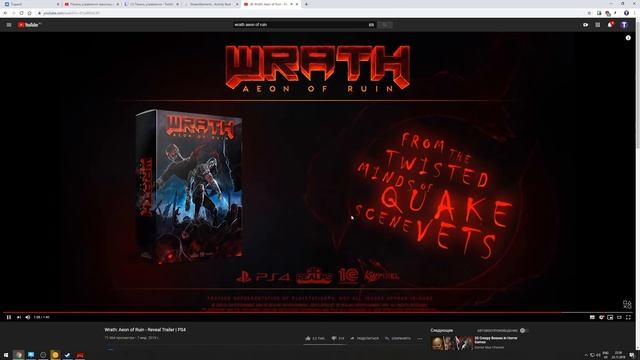Image resolution: width=640 pixels, height=360 pixels.
Task: Pause the video
Action: click(x=9, y=317)
